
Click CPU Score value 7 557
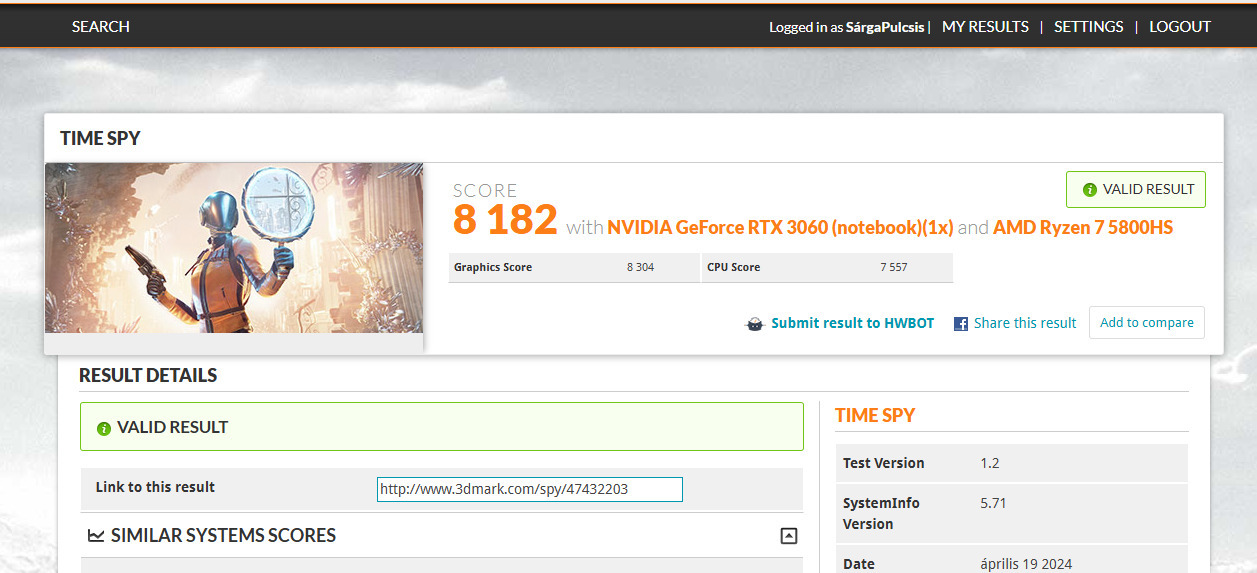point(893,267)
